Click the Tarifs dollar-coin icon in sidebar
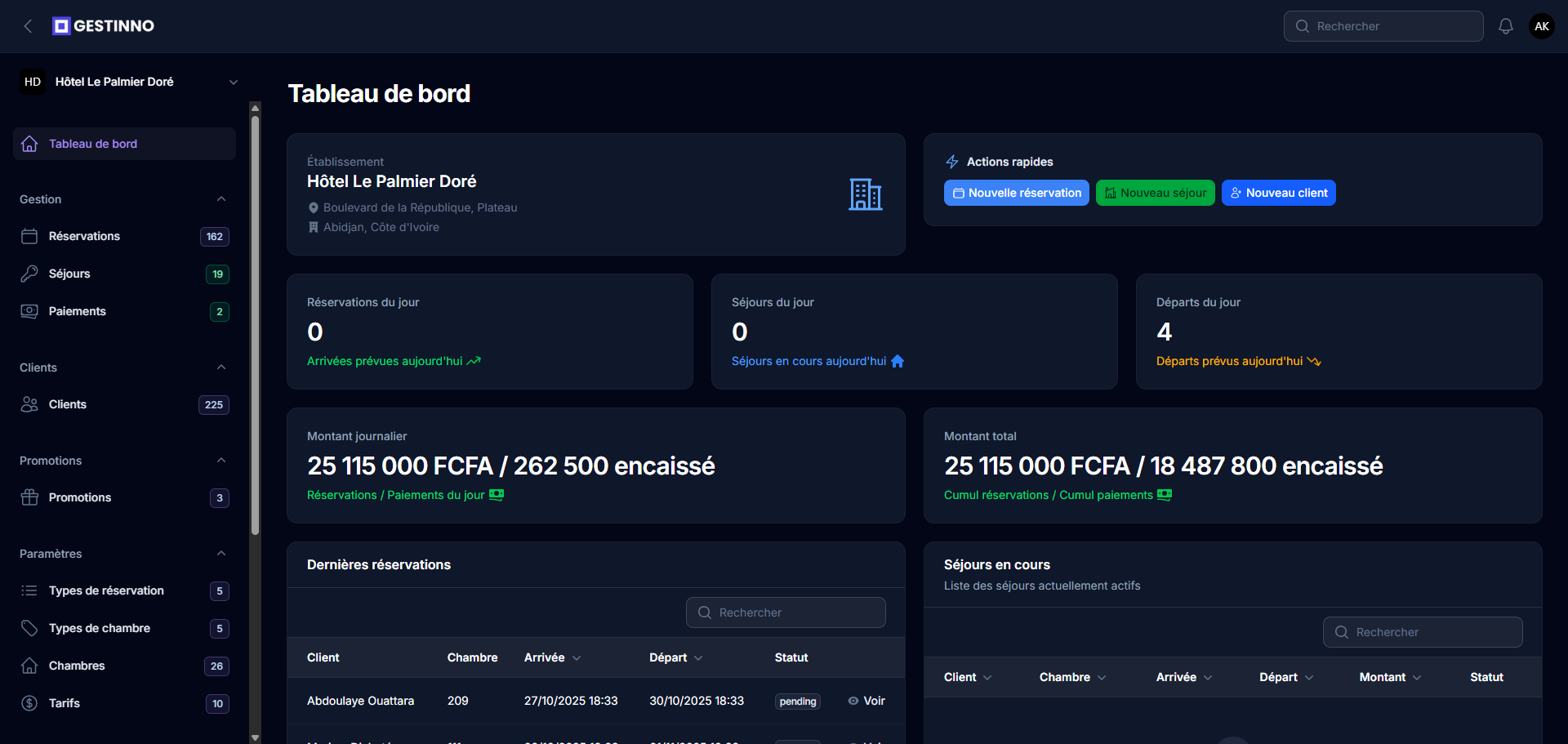1568x744 pixels. point(29,703)
